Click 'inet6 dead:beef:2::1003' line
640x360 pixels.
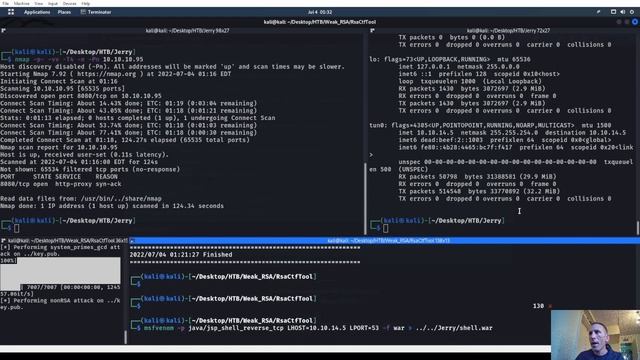(x=505, y=140)
